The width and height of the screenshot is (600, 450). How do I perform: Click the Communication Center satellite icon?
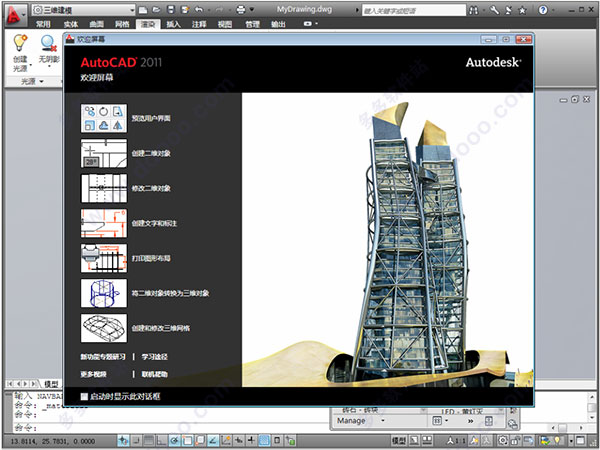click(x=508, y=10)
